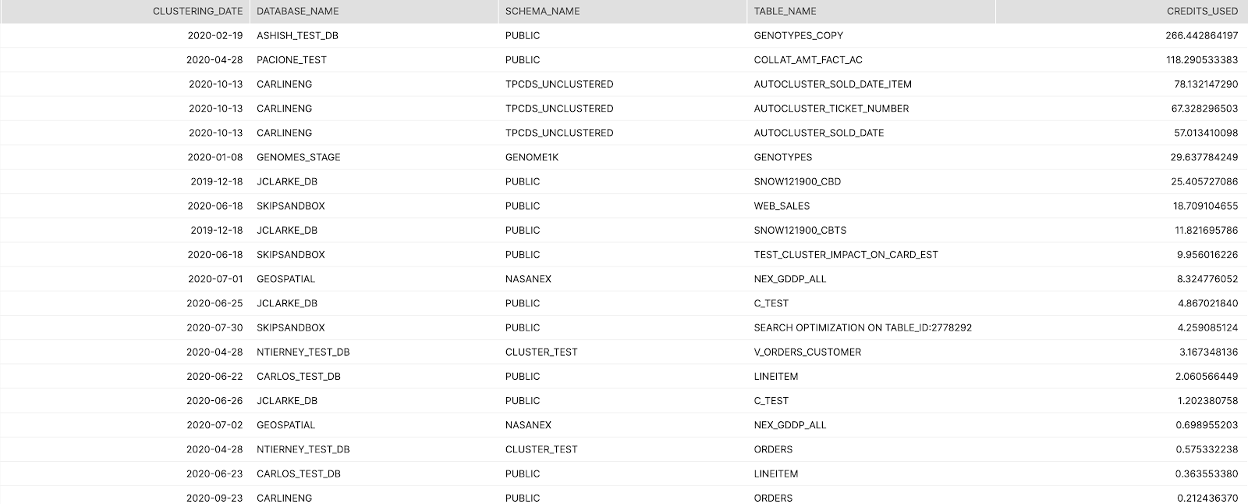This screenshot has height=504, width=1248.
Task: Select the TEST_CLUSTER_IMPACT_ON_CARD_EST cell
Action: click(x=845, y=255)
